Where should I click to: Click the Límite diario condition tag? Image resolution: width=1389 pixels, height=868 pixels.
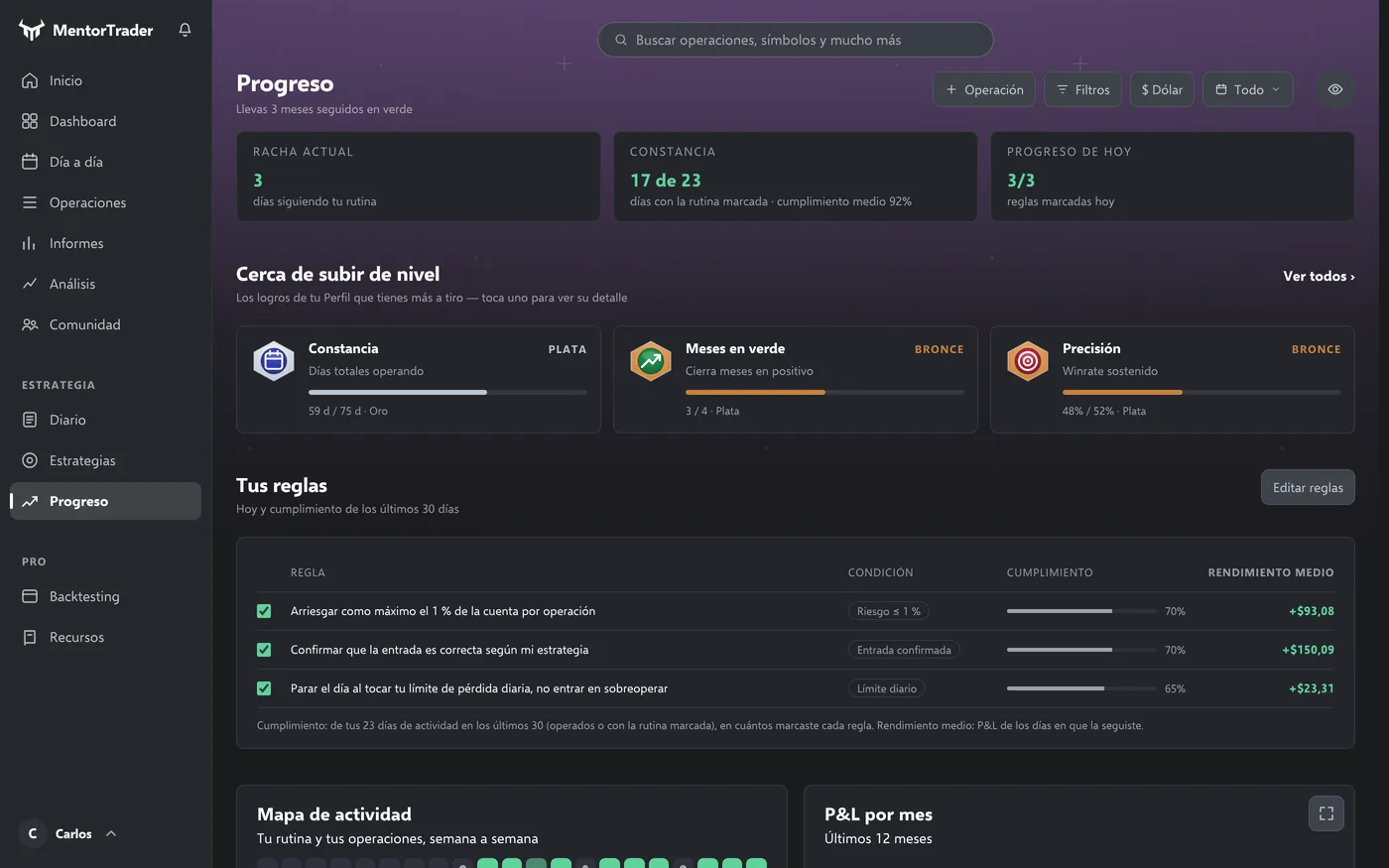tap(887, 688)
